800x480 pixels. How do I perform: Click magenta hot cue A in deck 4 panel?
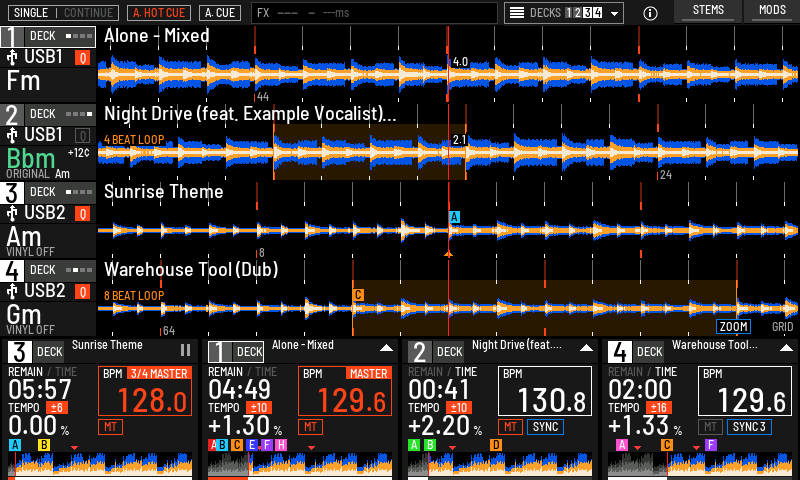[621, 445]
